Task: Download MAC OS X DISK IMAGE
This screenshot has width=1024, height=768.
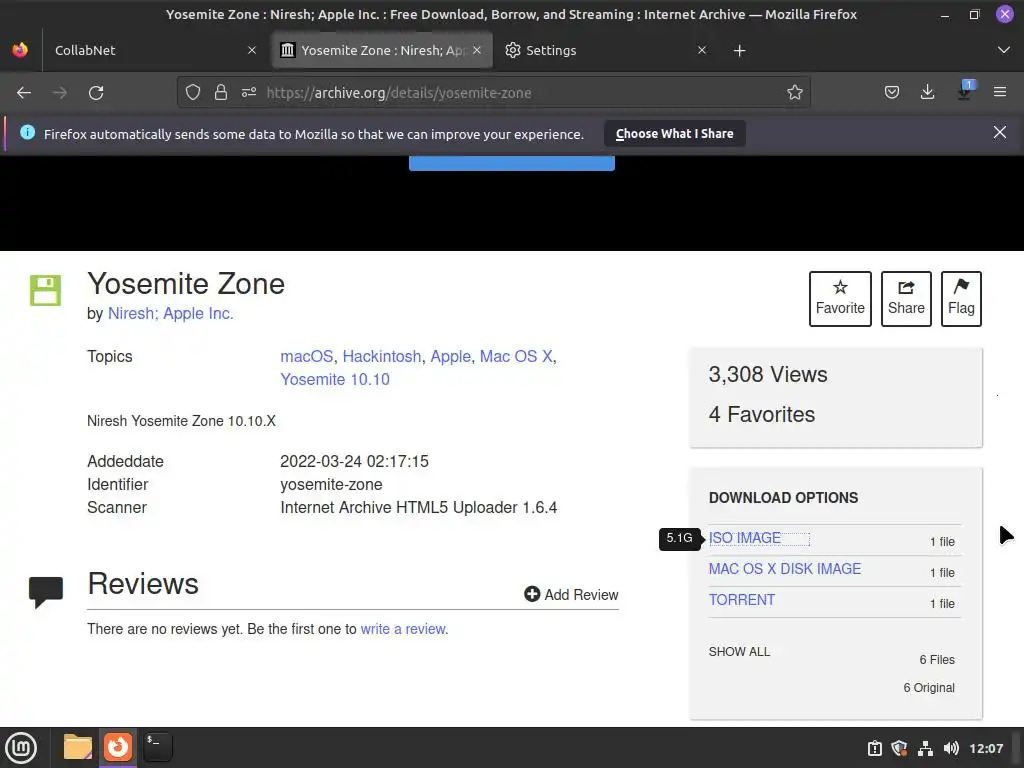Action: (x=784, y=569)
